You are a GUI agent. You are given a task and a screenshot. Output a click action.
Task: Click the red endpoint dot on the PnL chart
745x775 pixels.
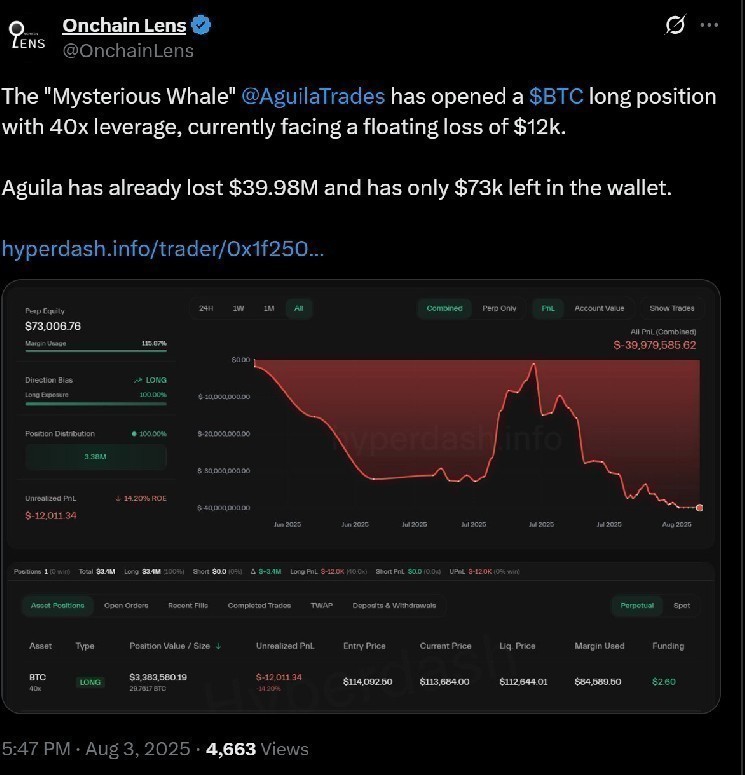tap(699, 508)
